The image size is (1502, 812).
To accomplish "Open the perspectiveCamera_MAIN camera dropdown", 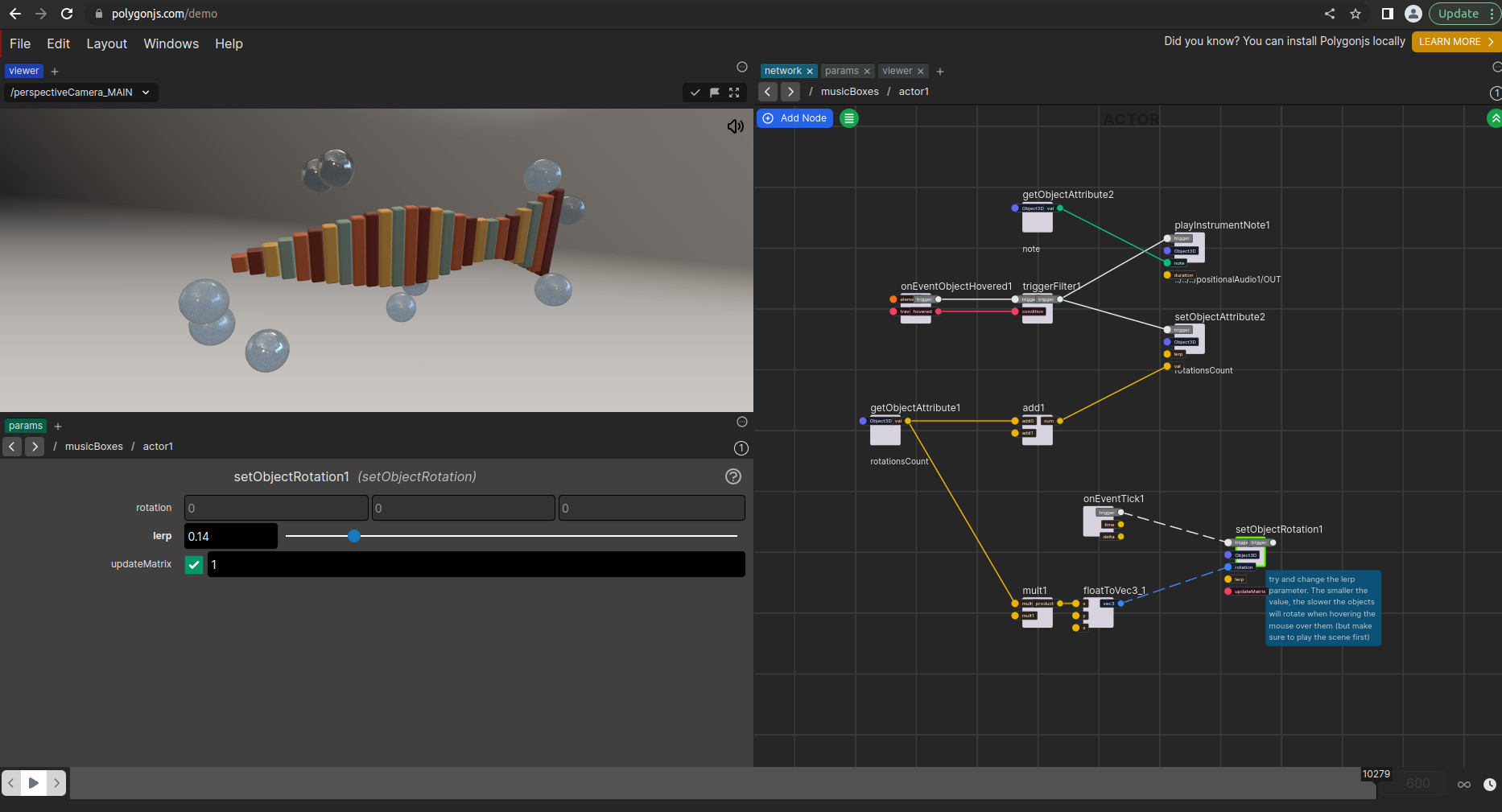I will (x=81, y=93).
